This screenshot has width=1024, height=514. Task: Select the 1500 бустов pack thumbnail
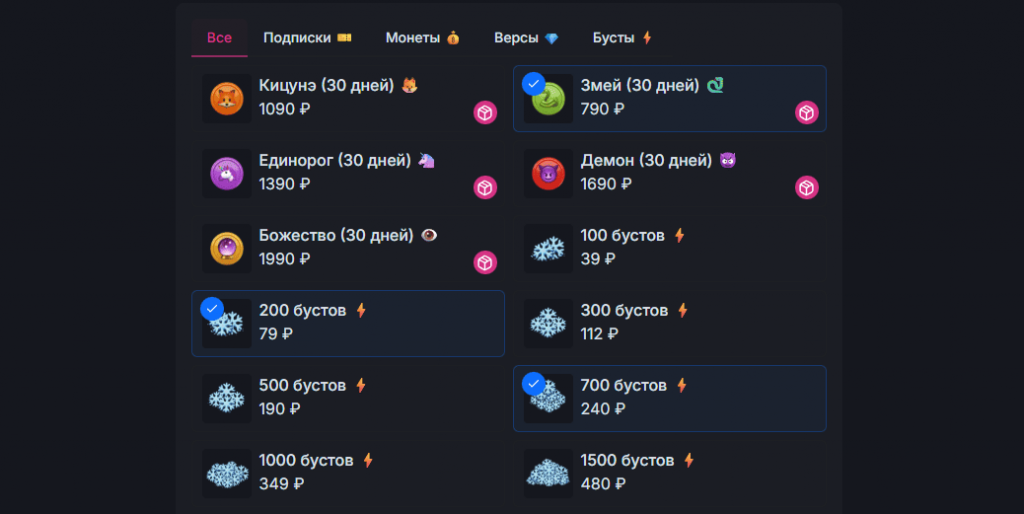click(x=549, y=473)
